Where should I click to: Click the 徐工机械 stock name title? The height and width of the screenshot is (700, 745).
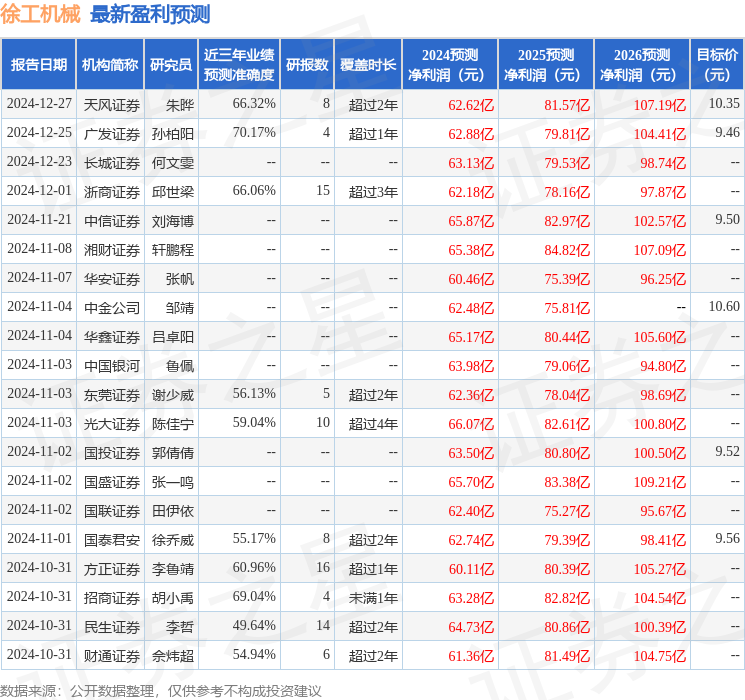(x=41, y=14)
